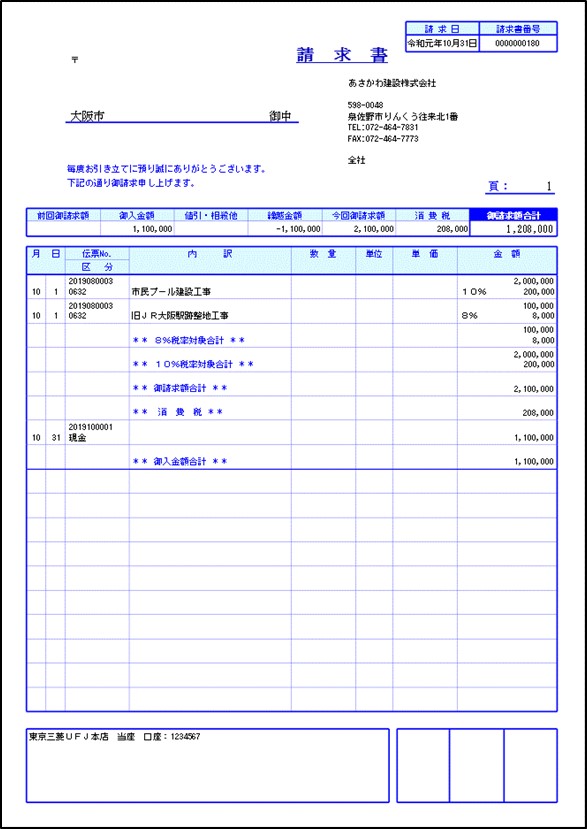Screen dimensions: 587x829
Task: Select the total value 1,208,000
Action: pos(530,229)
